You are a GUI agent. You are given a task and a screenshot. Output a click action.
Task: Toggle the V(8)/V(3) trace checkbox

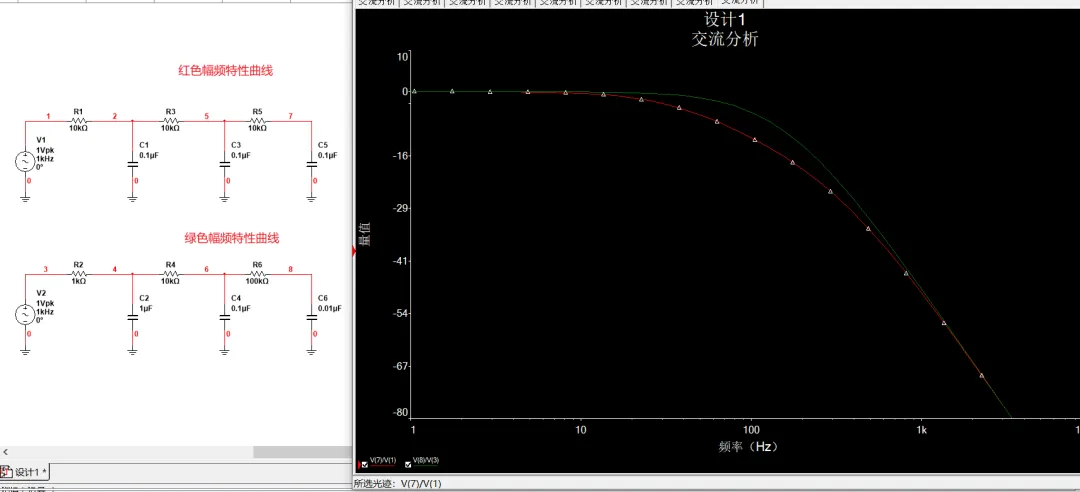[408, 464]
